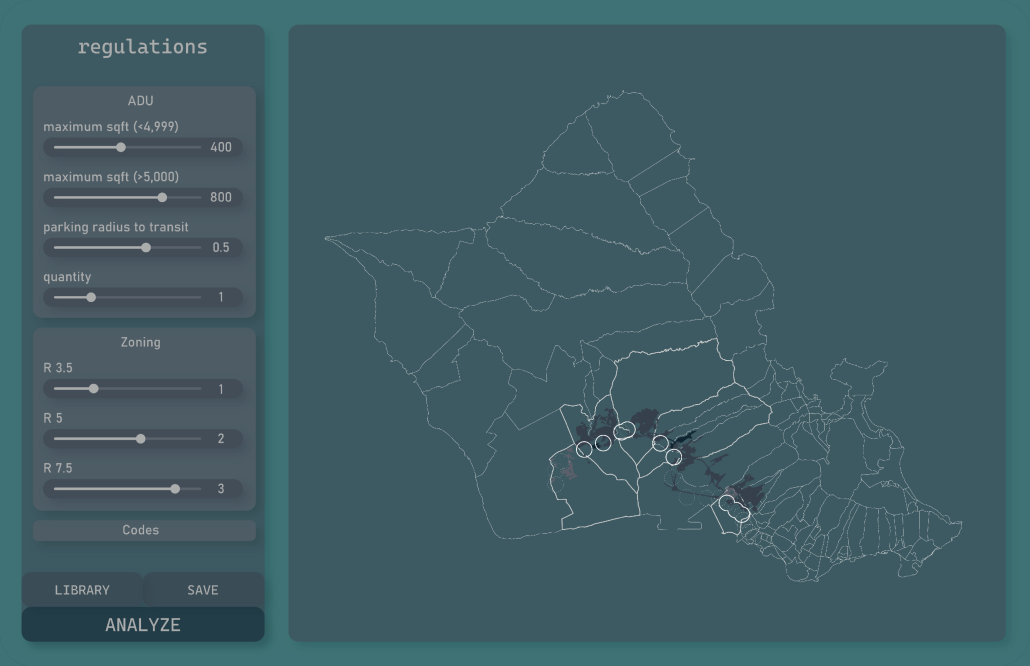Image resolution: width=1030 pixels, height=666 pixels.
Task: Click the westernmost white circle marker on map
Action: point(584,449)
